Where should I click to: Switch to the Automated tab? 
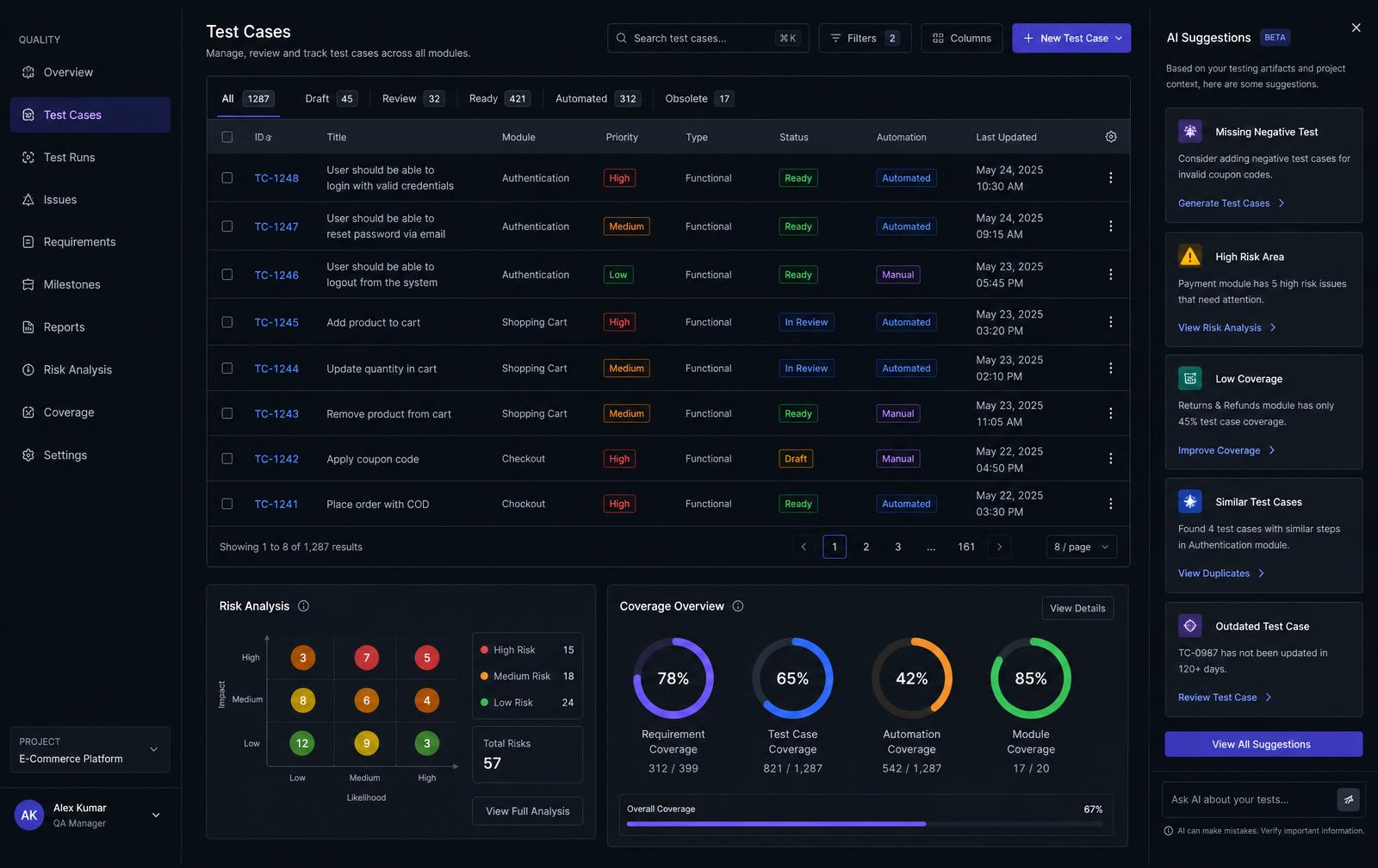[x=598, y=99]
